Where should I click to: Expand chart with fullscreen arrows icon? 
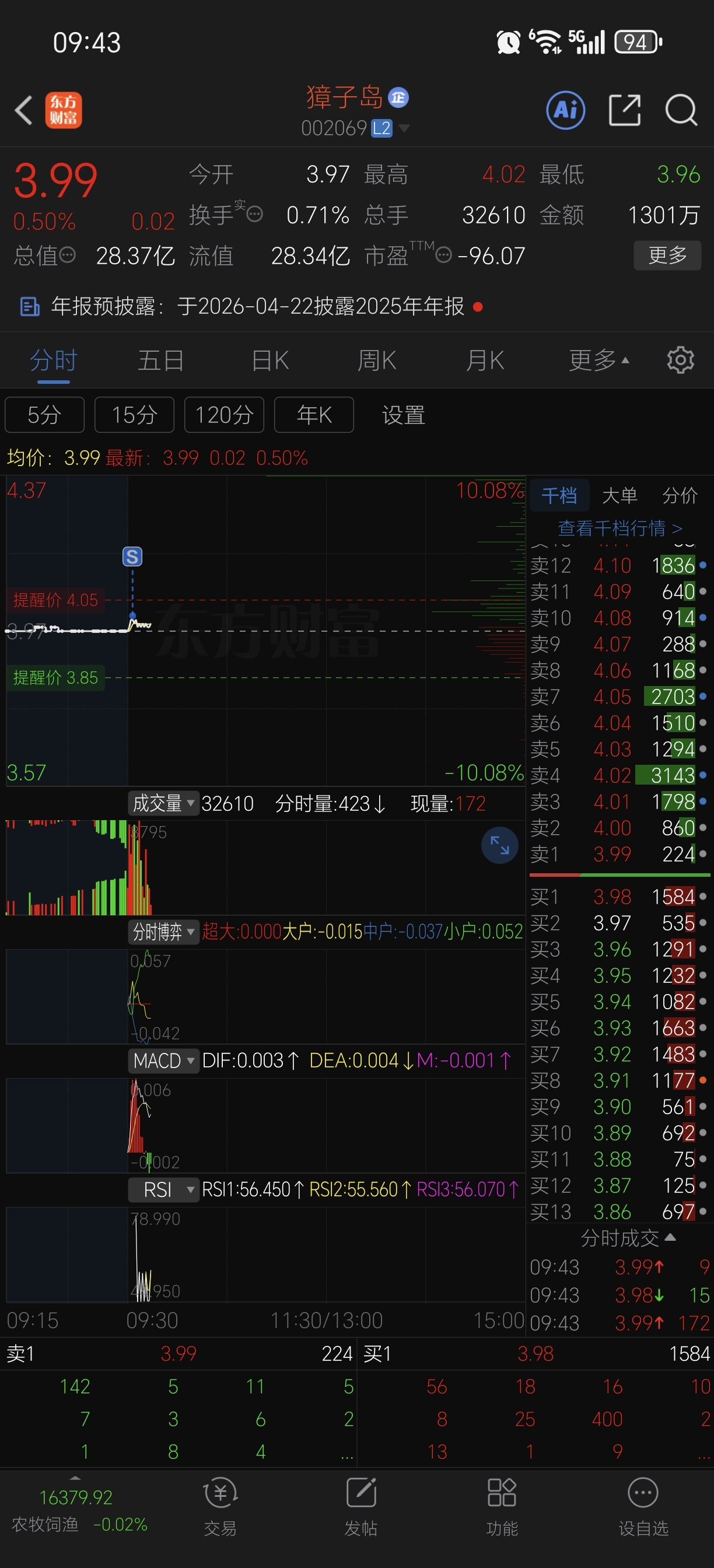(x=500, y=845)
